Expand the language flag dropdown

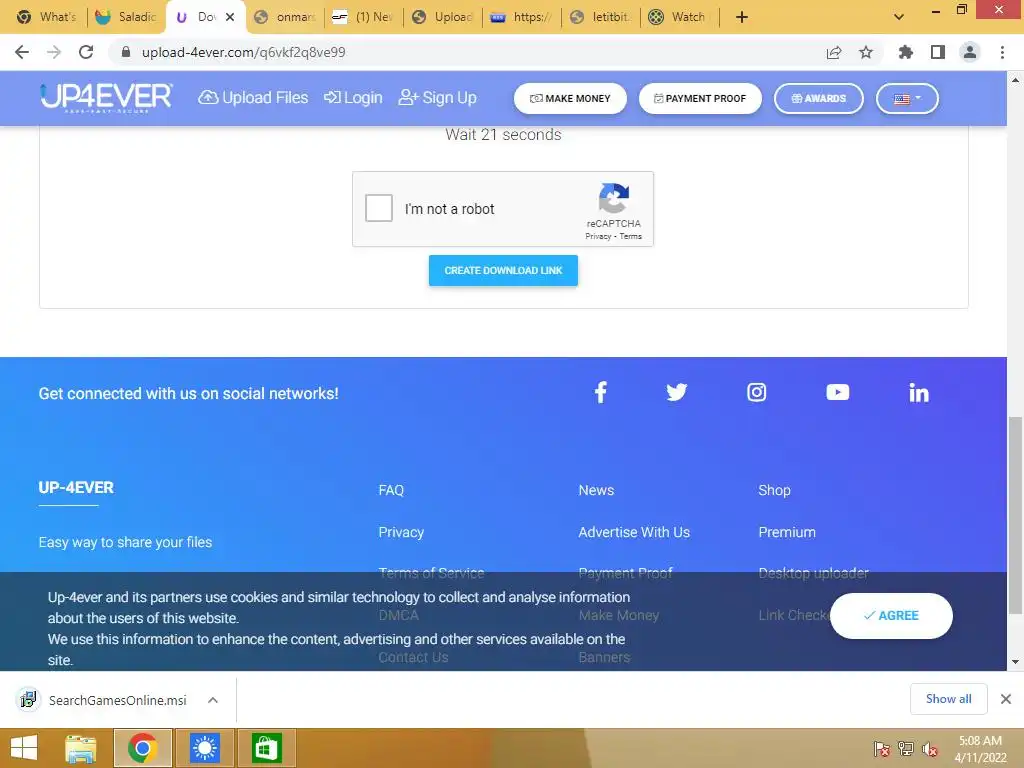point(907,99)
